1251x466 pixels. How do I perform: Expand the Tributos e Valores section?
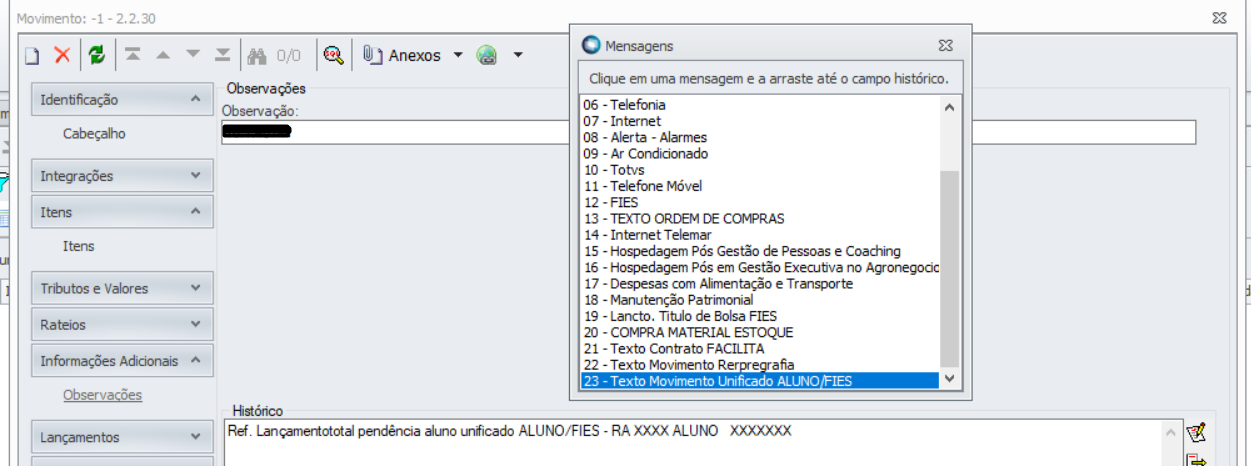(195, 289)
